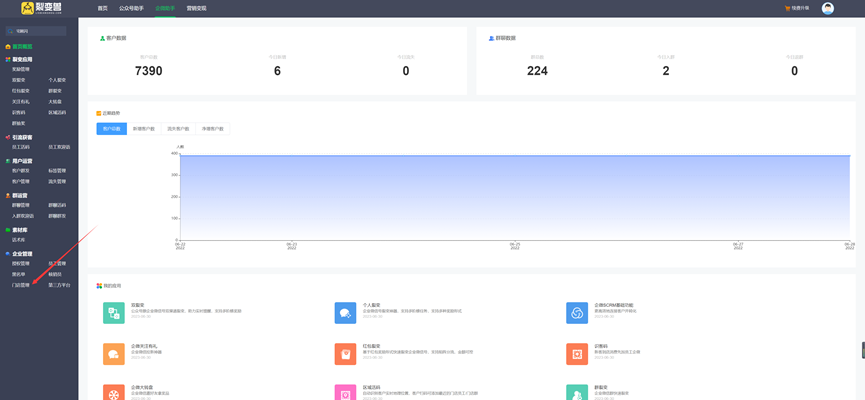
Task: Open the user avatar in the top right
Action: click(827, 8)
